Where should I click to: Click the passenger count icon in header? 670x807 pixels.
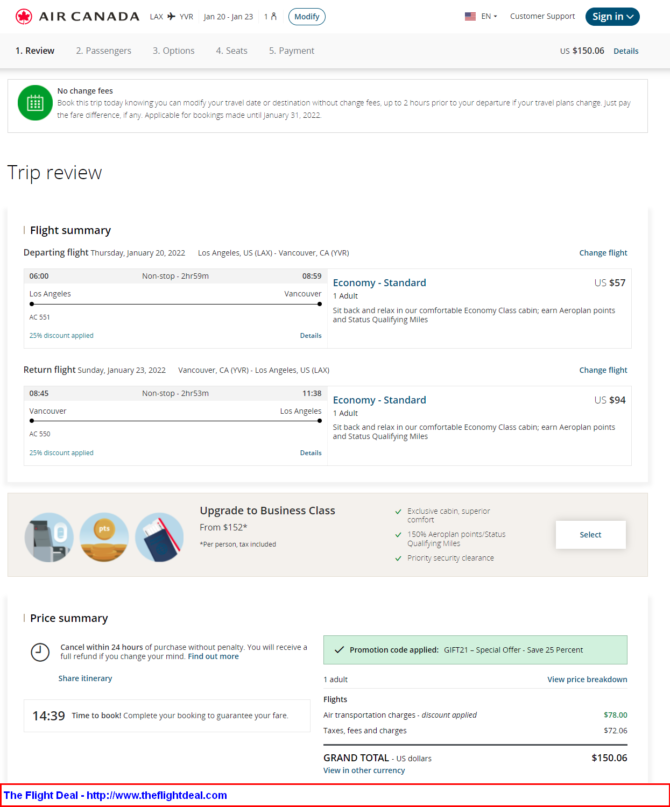(274, 16)
